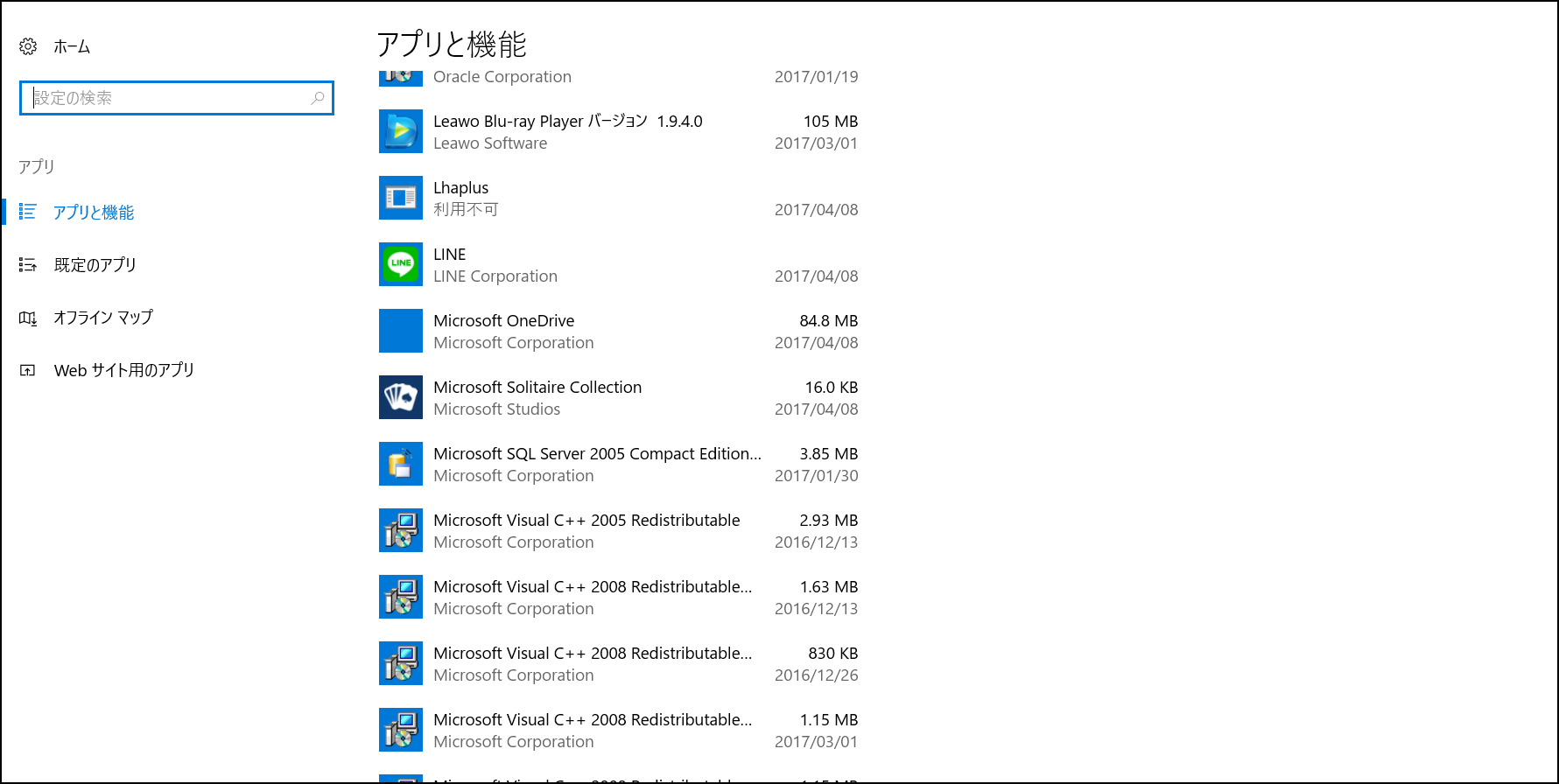Click the Lhaplus app icon
The height and width of the screenshot is (784, 1559).
(401, 198)
